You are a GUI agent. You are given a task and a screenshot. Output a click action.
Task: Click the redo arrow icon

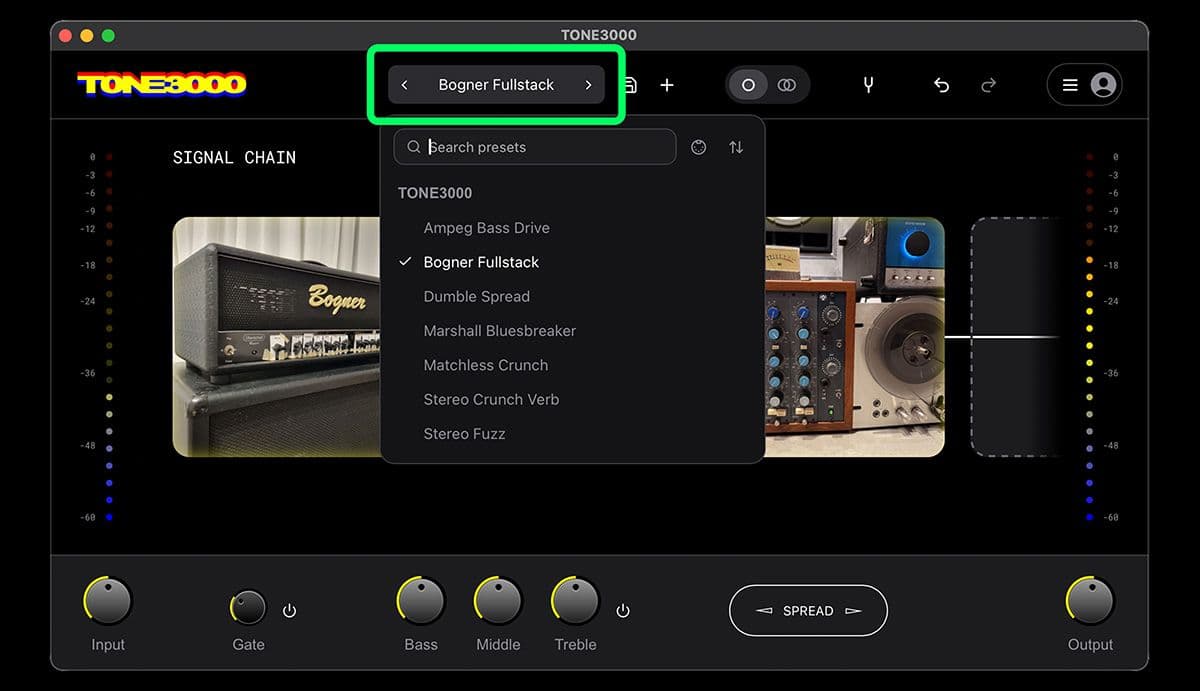[x=988, y=85]
